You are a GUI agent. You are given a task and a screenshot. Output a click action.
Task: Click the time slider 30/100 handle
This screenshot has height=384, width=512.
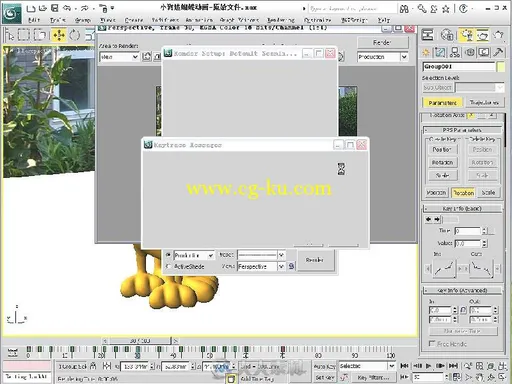click(140, 340)
